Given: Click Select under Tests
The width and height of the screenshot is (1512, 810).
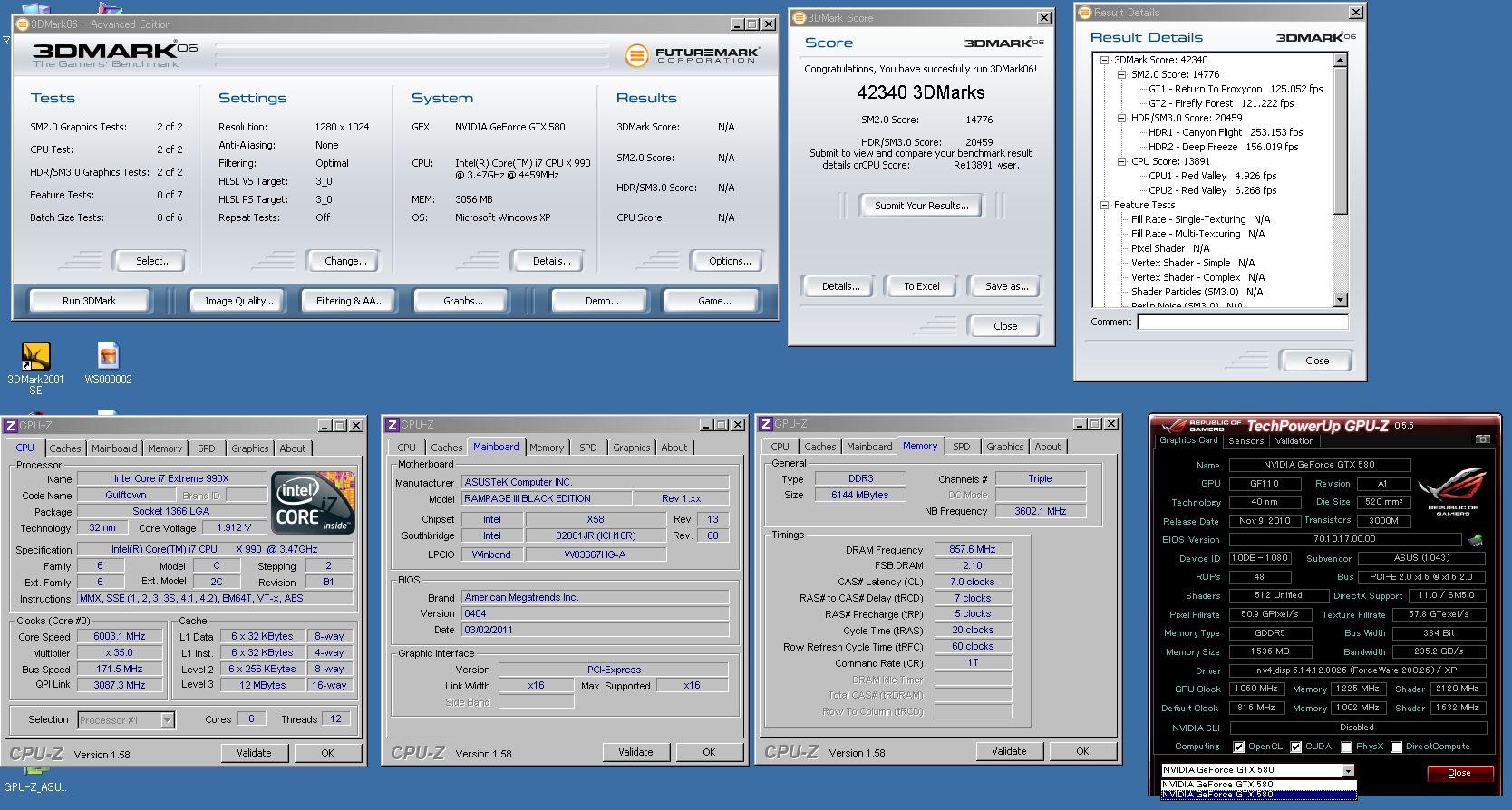Looking at the screenshot, I should [x=152, y=261].
